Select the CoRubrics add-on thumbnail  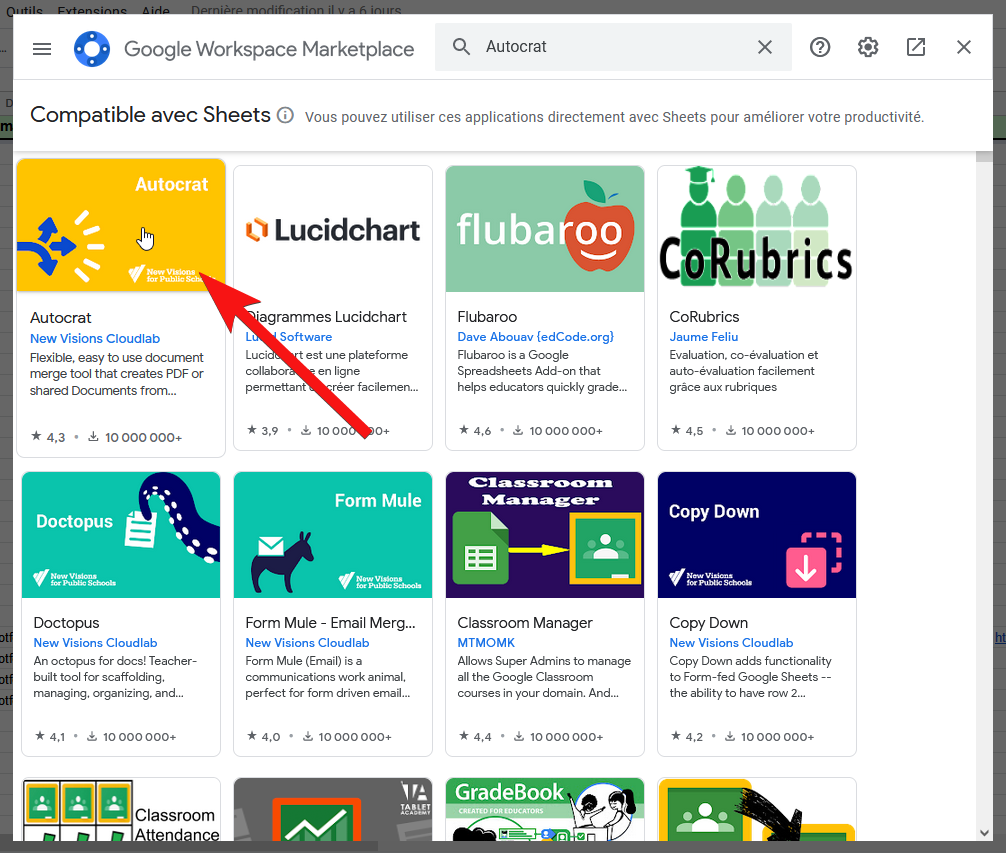(x=757, y=229)
